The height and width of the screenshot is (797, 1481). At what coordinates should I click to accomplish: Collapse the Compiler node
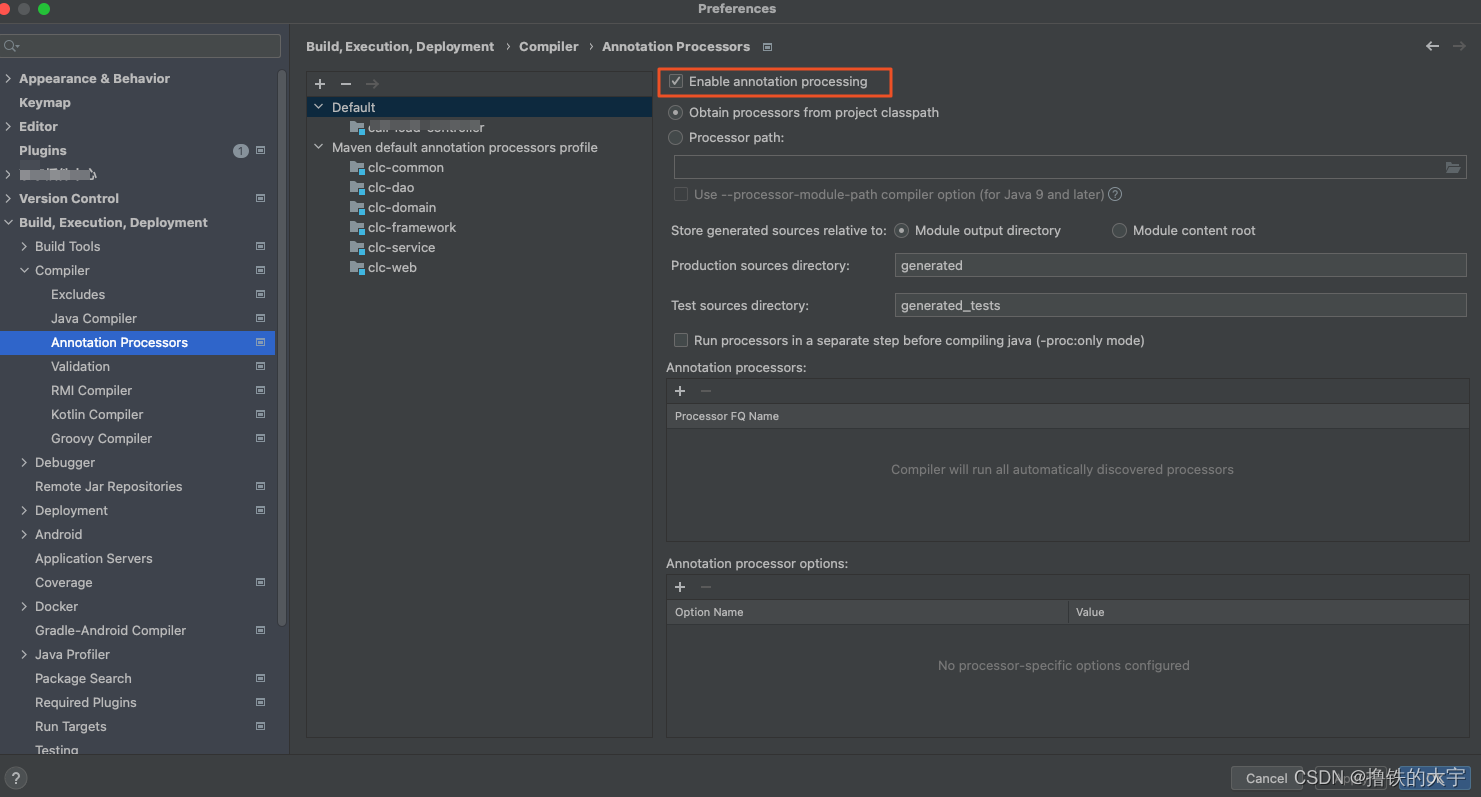(25, 271)
